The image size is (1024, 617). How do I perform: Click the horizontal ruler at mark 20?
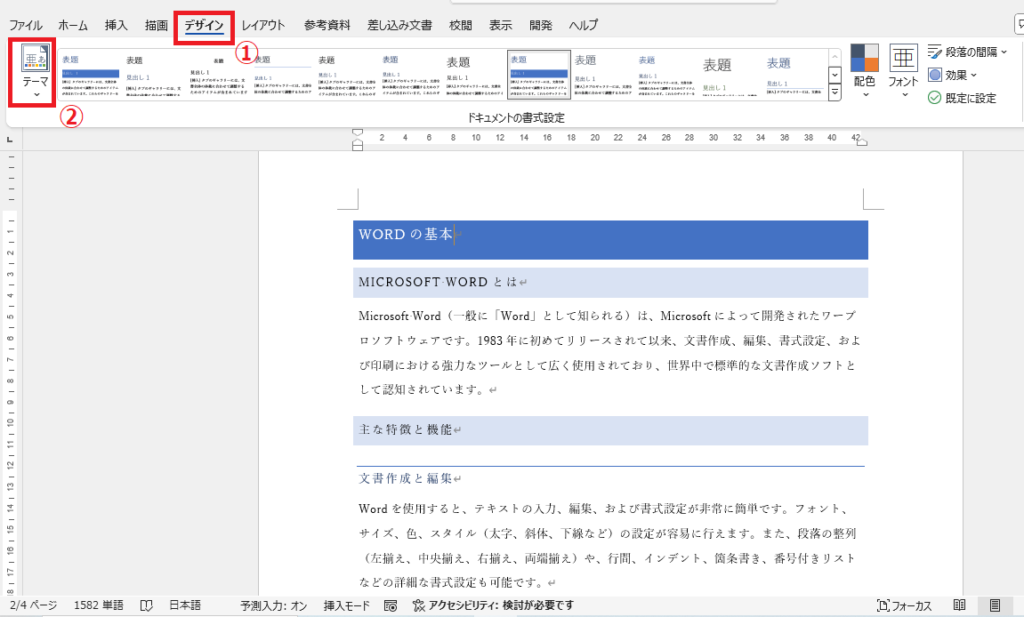coord(594,138)
